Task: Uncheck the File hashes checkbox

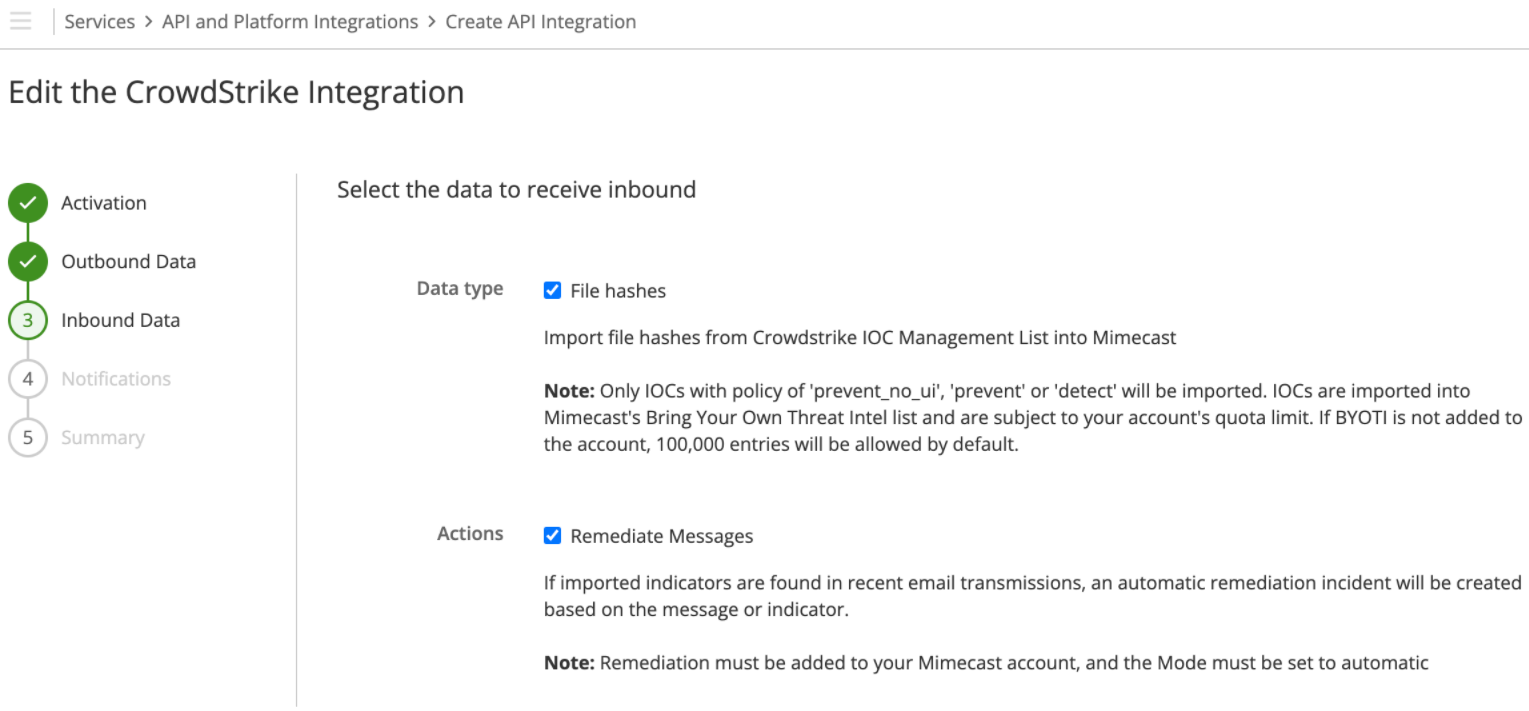Action: coord(552,291)
